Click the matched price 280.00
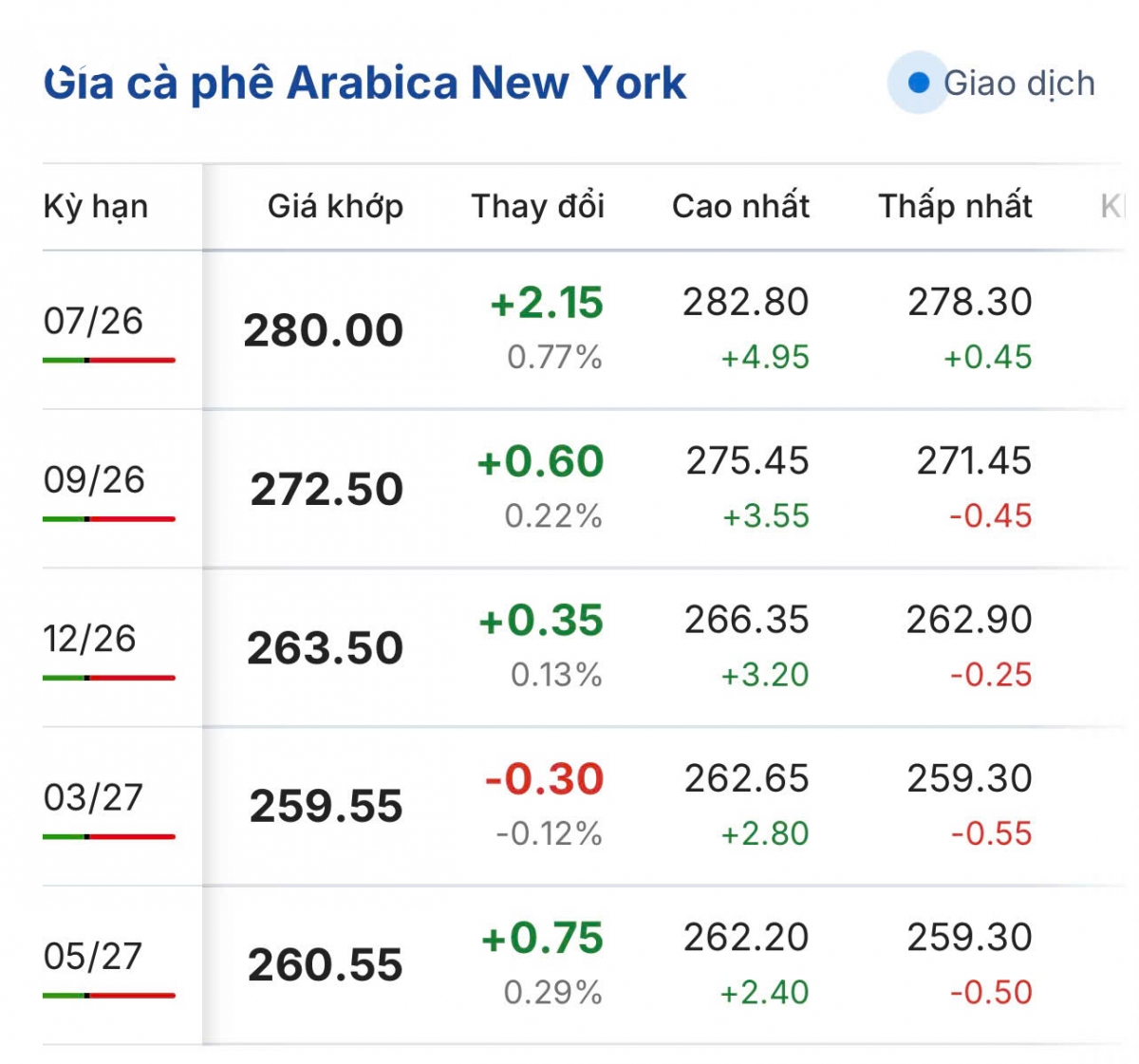The image size is (1139, 1064). pos(324,330)
